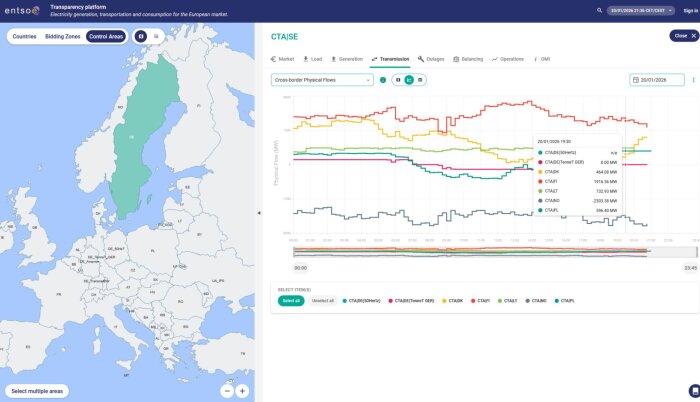This screenshot has width=700, height=402.
Task: Switch to map view icon beside Control Areas
Action: 141,36
